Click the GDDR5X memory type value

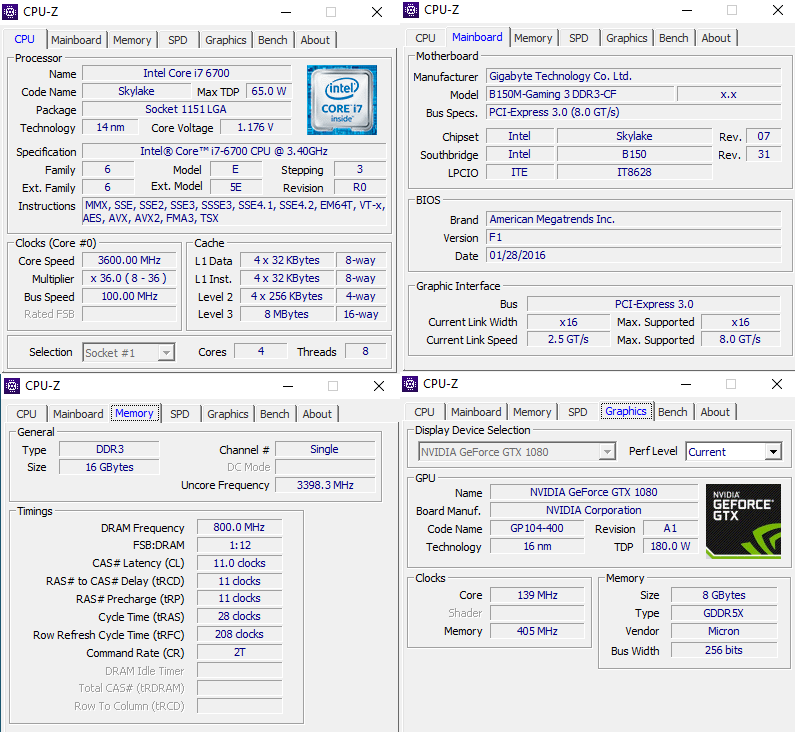point(724,613)
